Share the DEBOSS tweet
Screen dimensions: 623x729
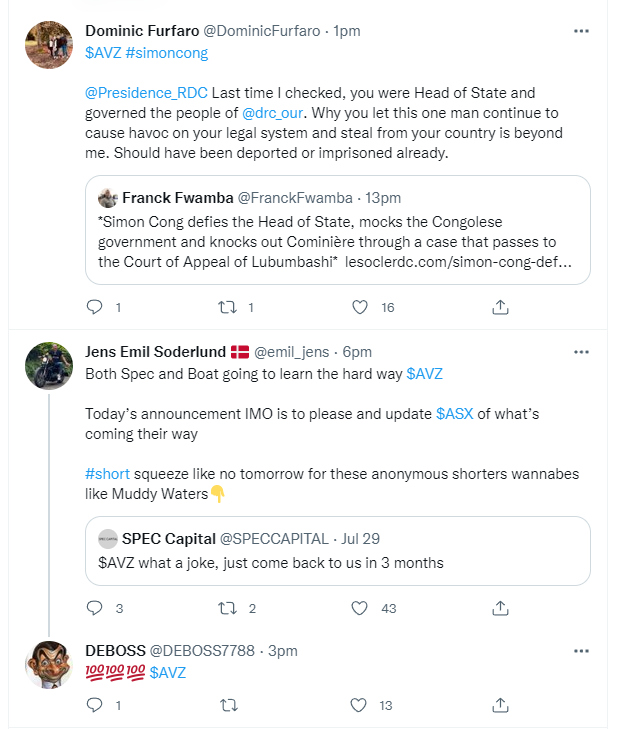500,705
